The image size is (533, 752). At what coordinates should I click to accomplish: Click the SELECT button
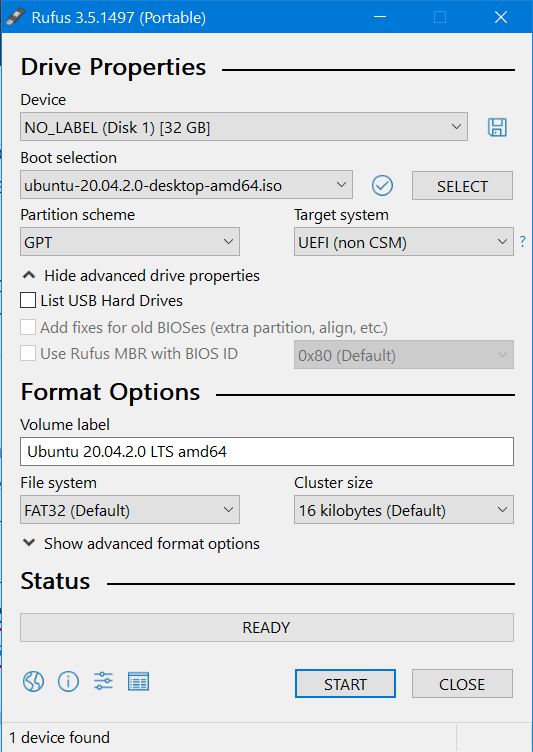462,186
